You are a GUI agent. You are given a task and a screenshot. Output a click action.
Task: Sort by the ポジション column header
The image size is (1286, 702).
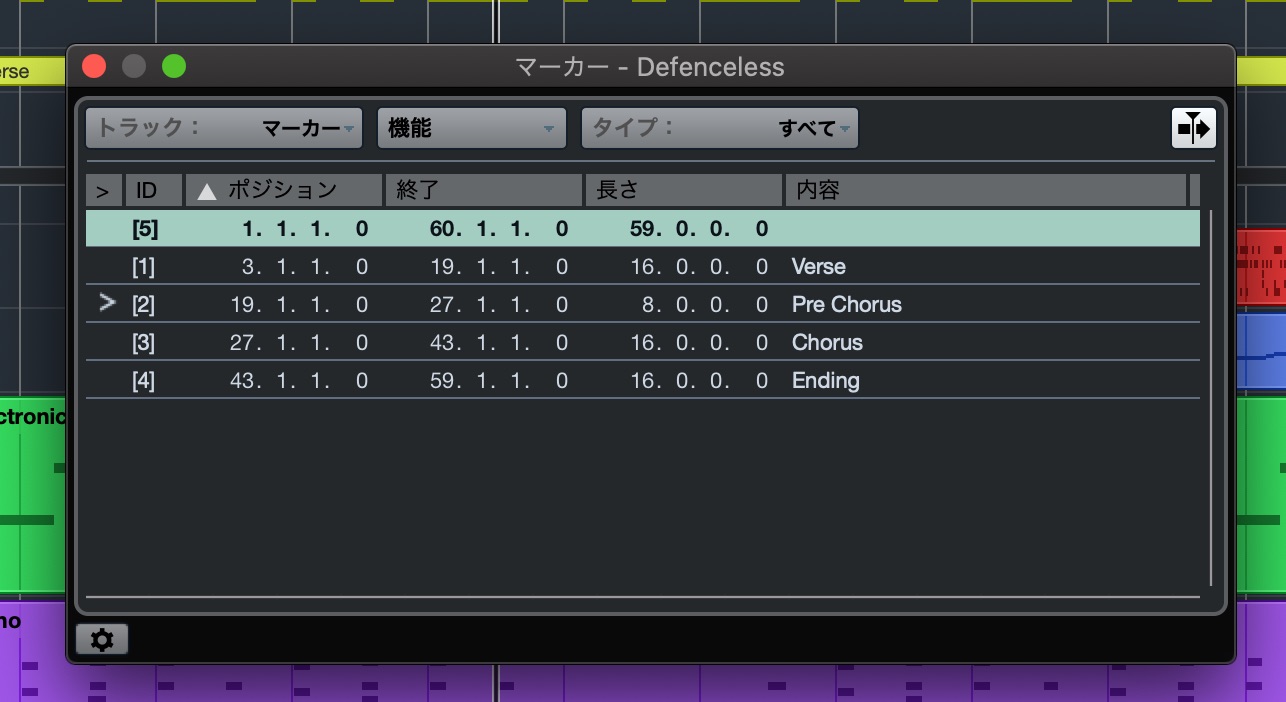284,190
